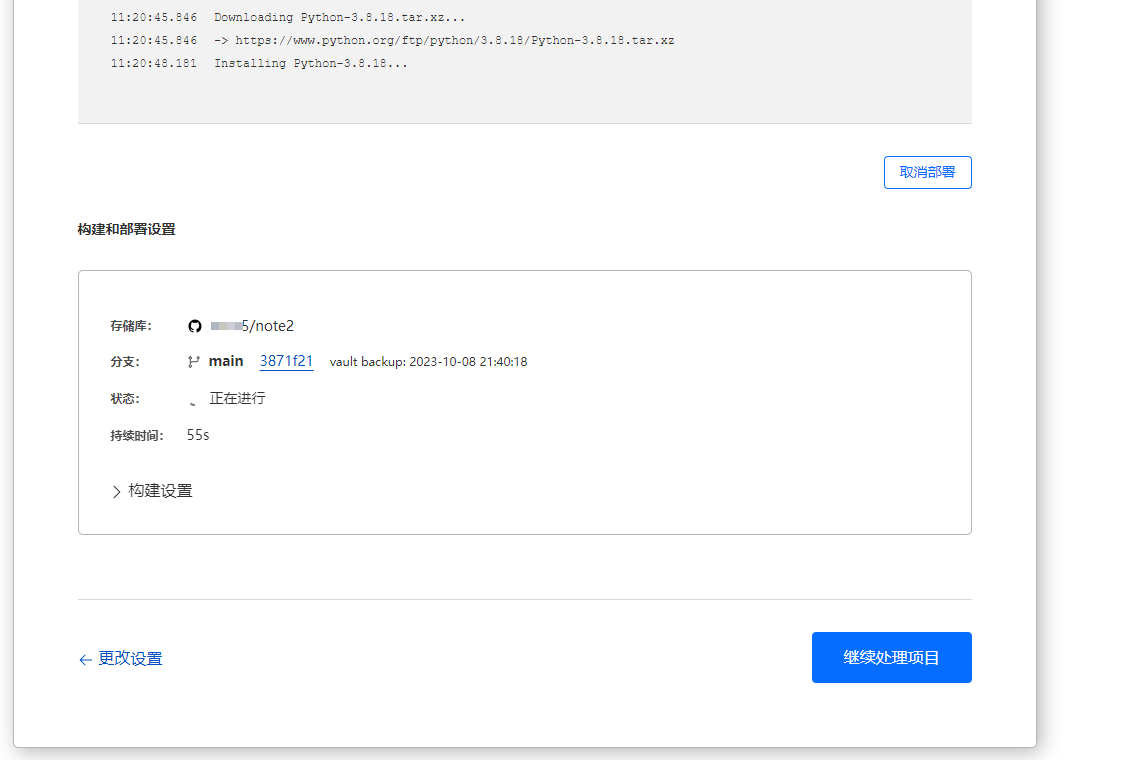Click the vault backup commit message
Screen dimensions: 1134x760
tap(428, 362)
